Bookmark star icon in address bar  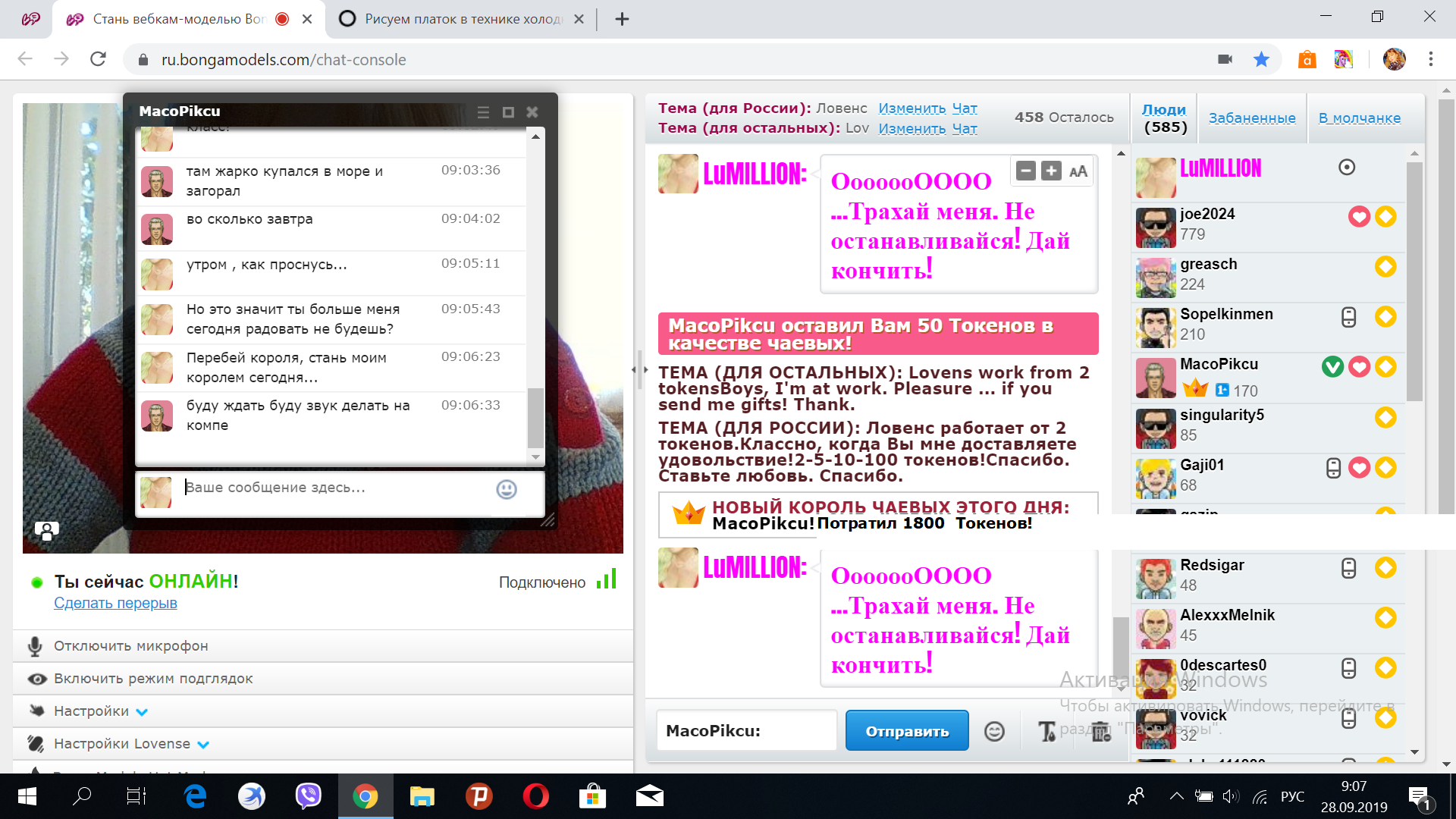pos(1261,59)
